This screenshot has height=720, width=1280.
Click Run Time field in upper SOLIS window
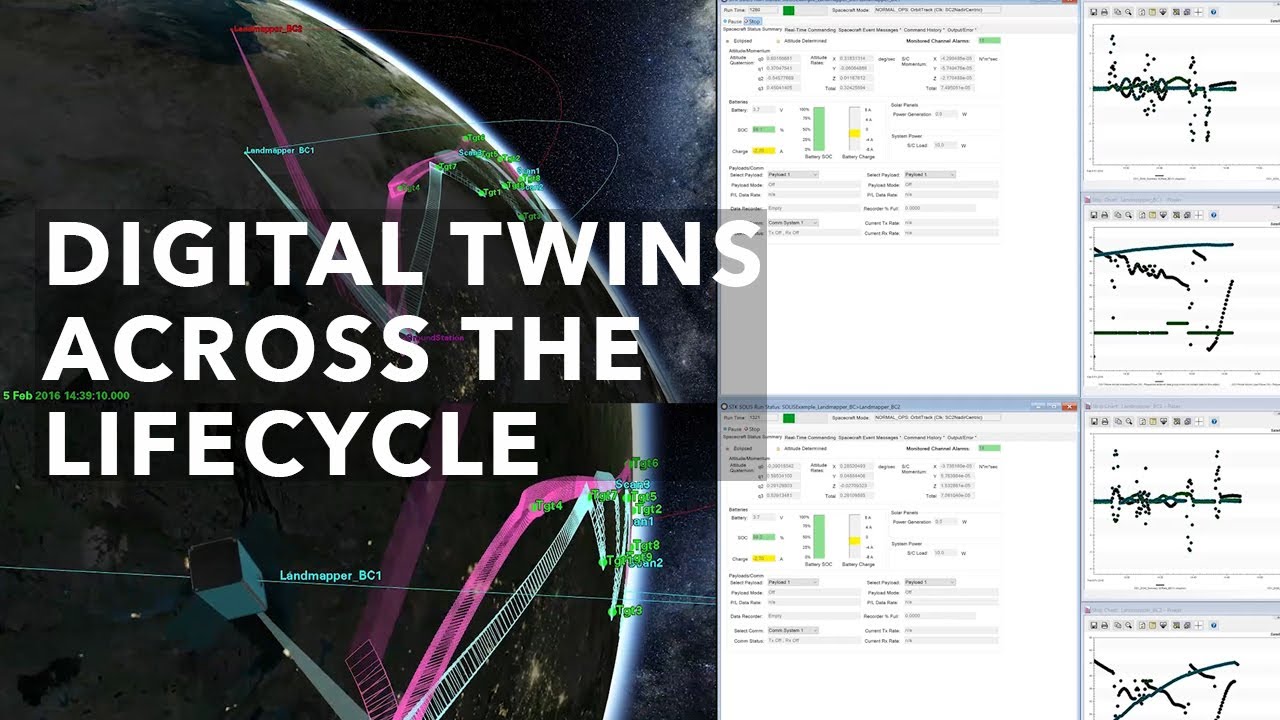click(763, 10)
